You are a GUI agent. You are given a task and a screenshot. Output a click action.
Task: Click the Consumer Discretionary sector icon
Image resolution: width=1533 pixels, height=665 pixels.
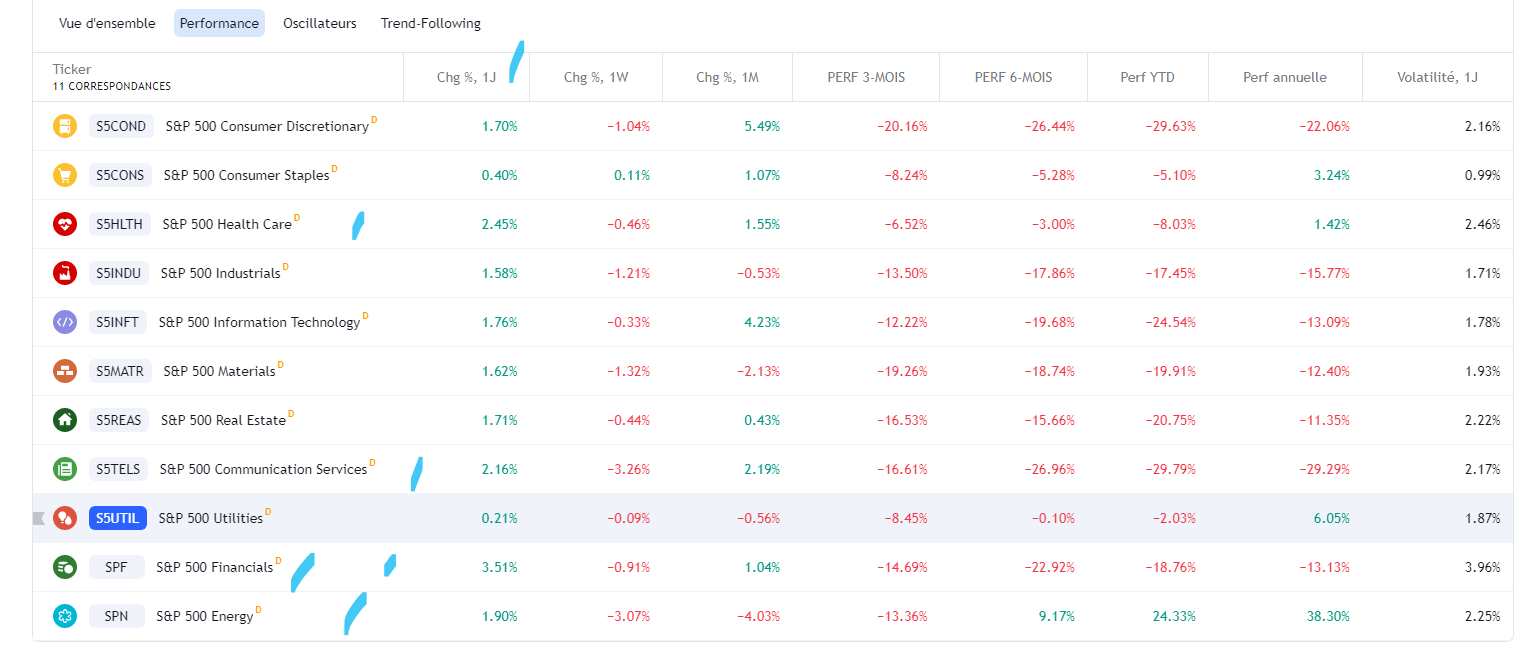65,126
